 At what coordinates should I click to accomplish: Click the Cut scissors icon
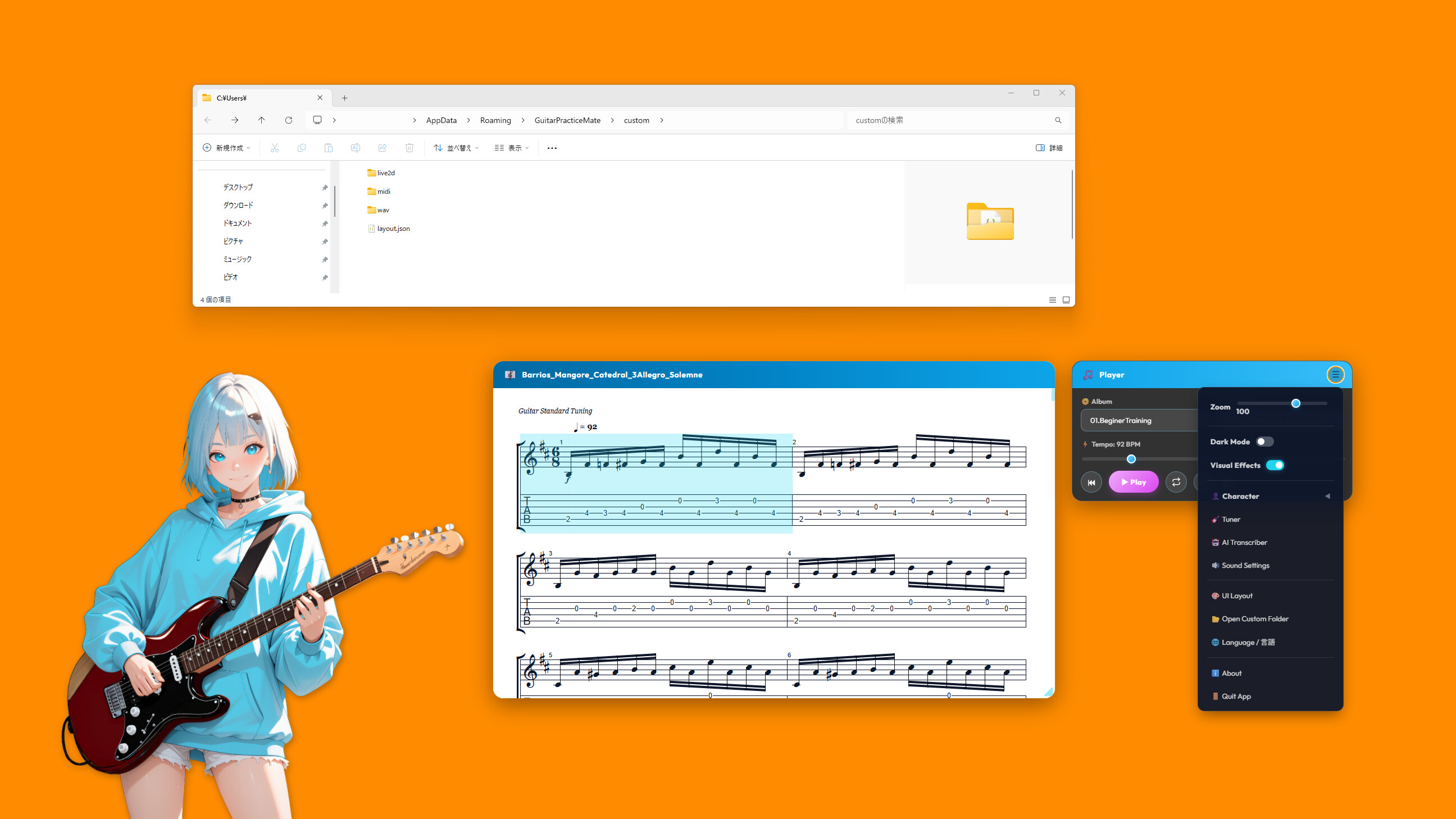[x=274, y=148]
